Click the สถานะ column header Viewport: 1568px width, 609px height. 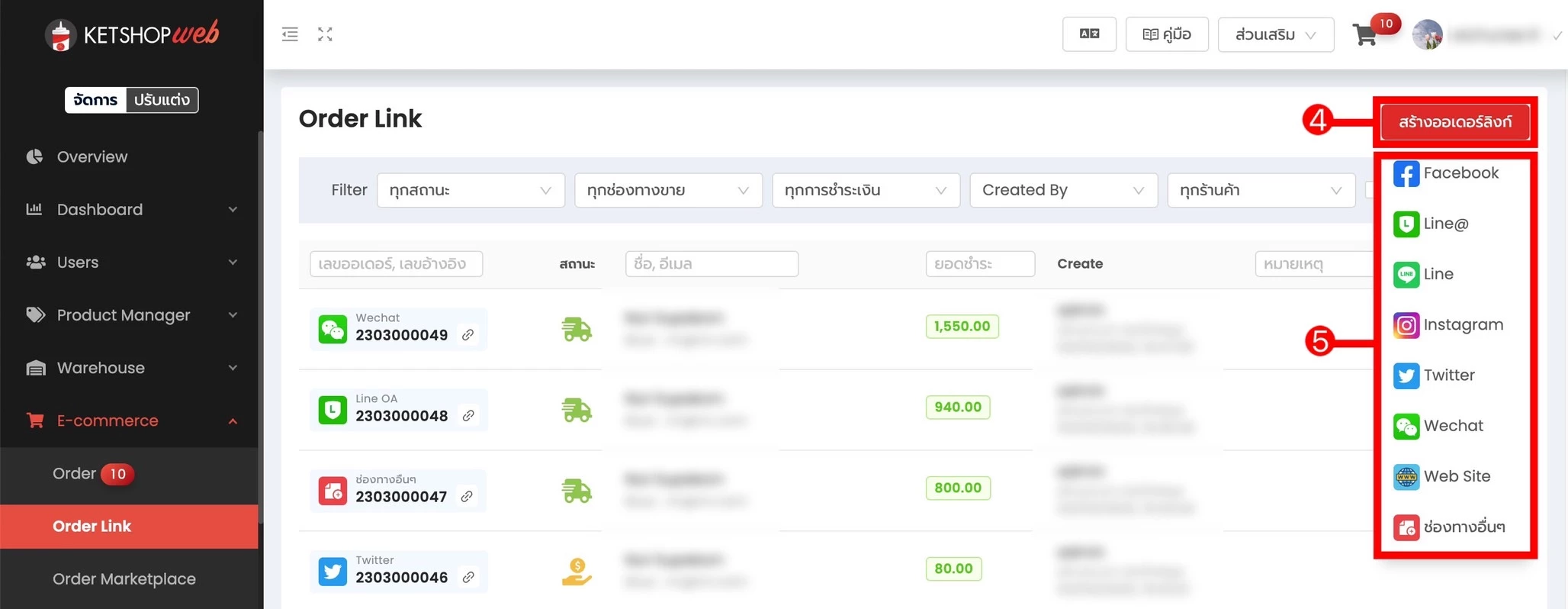[577, 264]
